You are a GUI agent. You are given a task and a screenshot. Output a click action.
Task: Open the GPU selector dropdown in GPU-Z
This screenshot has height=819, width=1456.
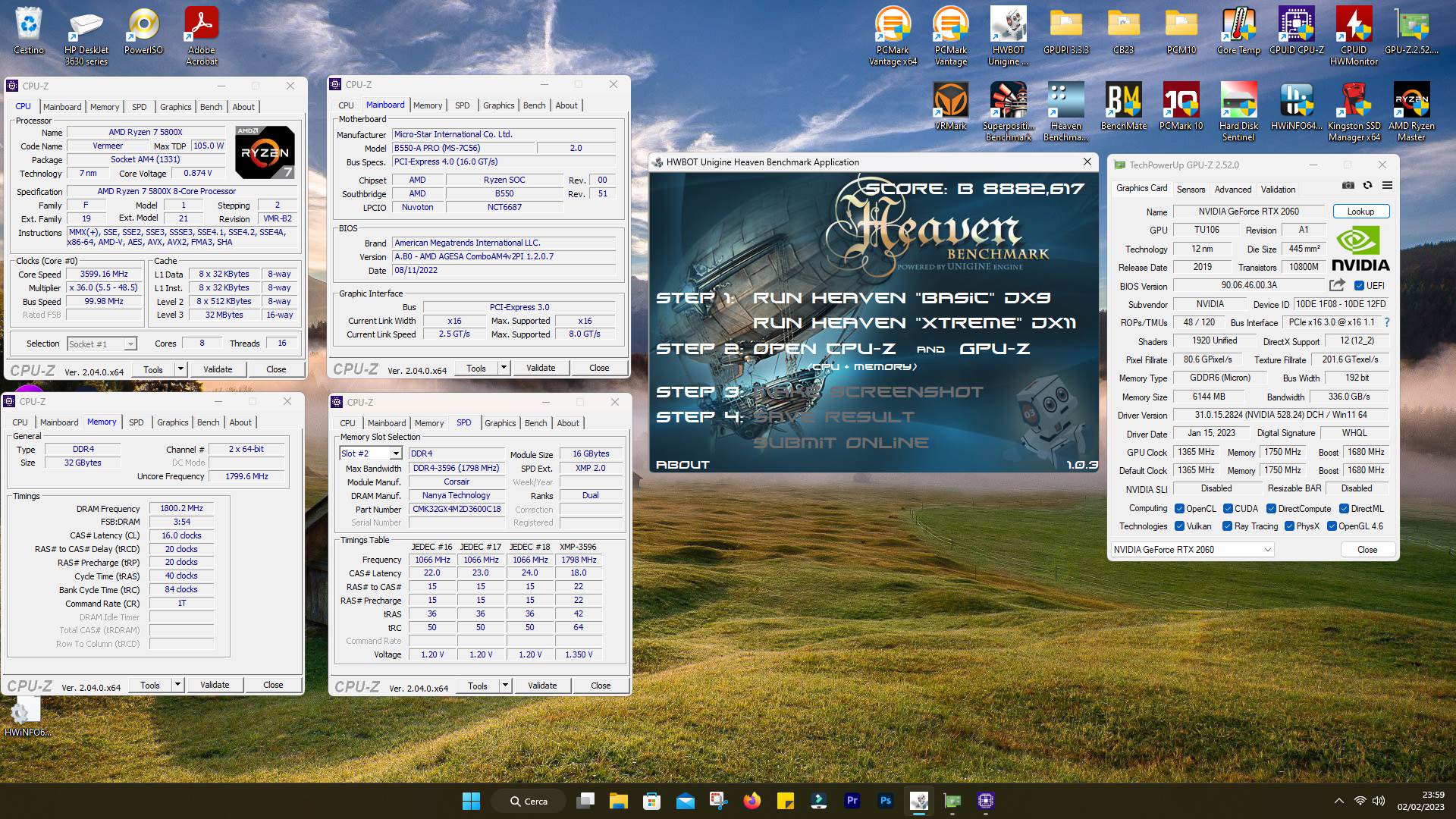pos(1192,550)
